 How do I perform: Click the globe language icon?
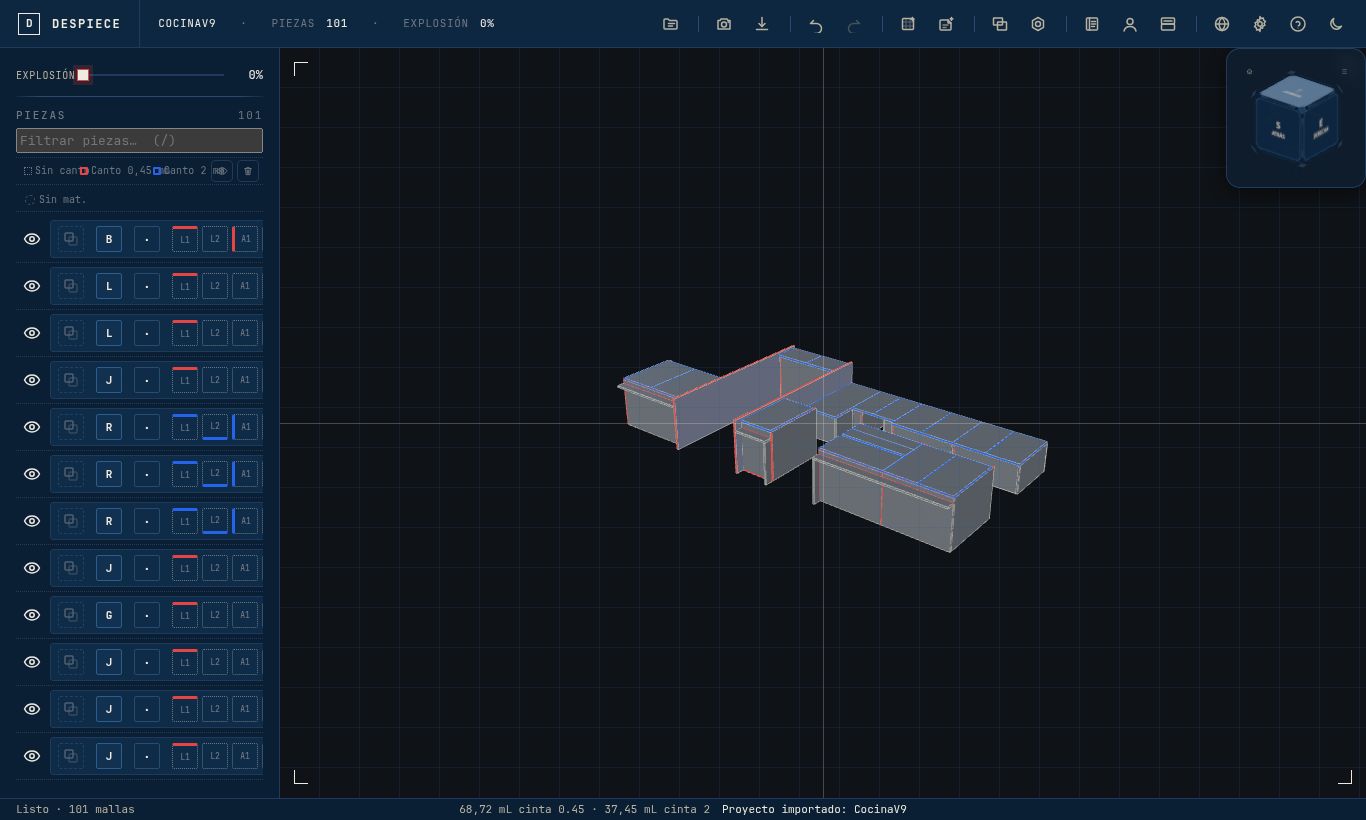(1222, 24)
